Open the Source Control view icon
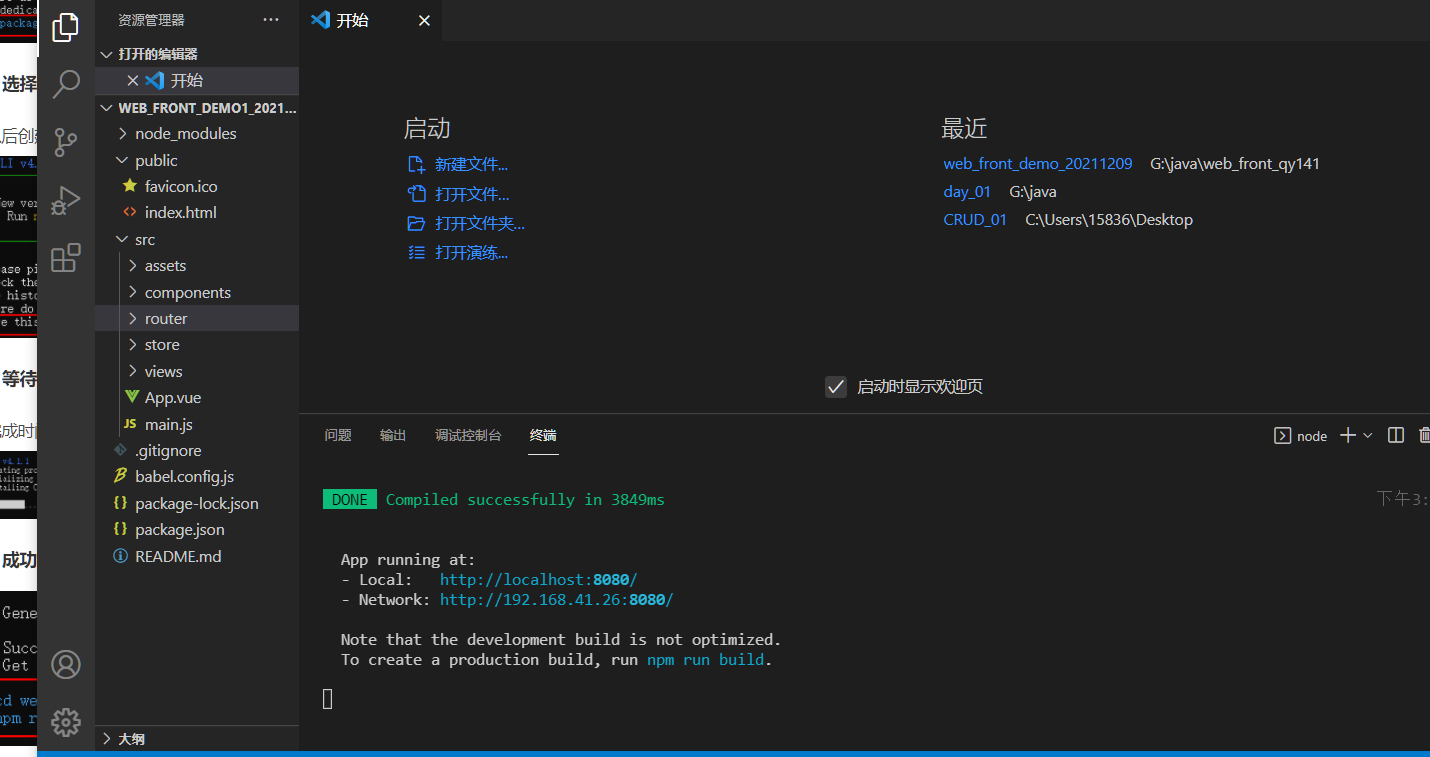This screenshot has height=757, width=1430. 65,142
